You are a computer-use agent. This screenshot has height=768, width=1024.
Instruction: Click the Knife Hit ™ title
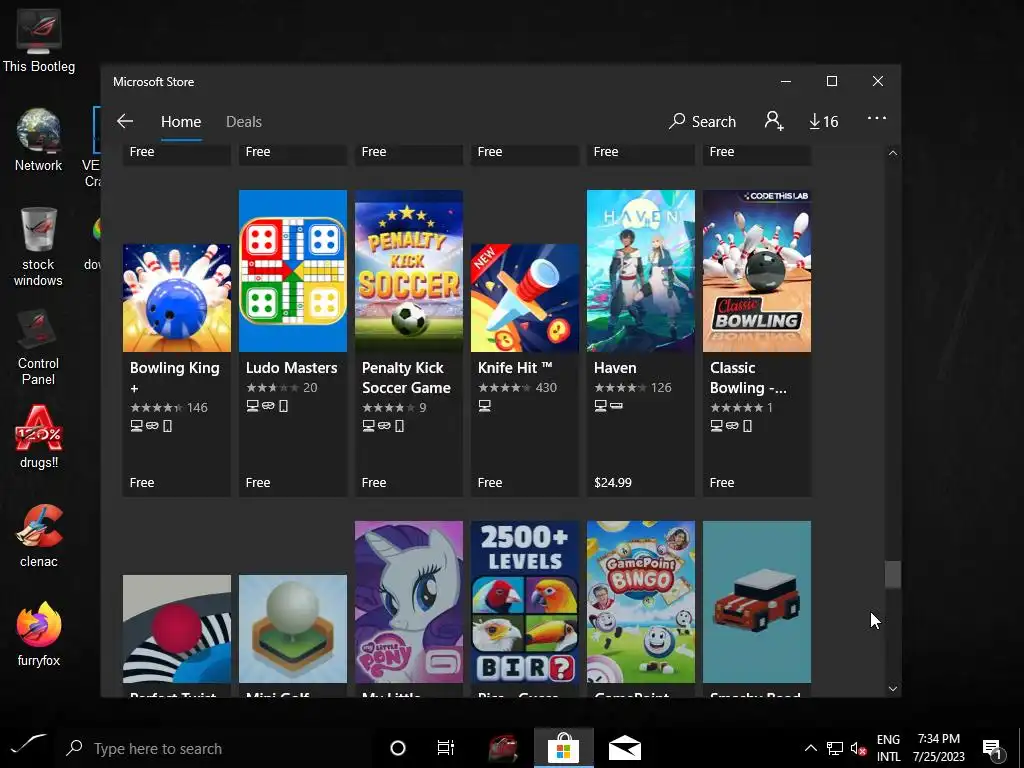[515, 368]
